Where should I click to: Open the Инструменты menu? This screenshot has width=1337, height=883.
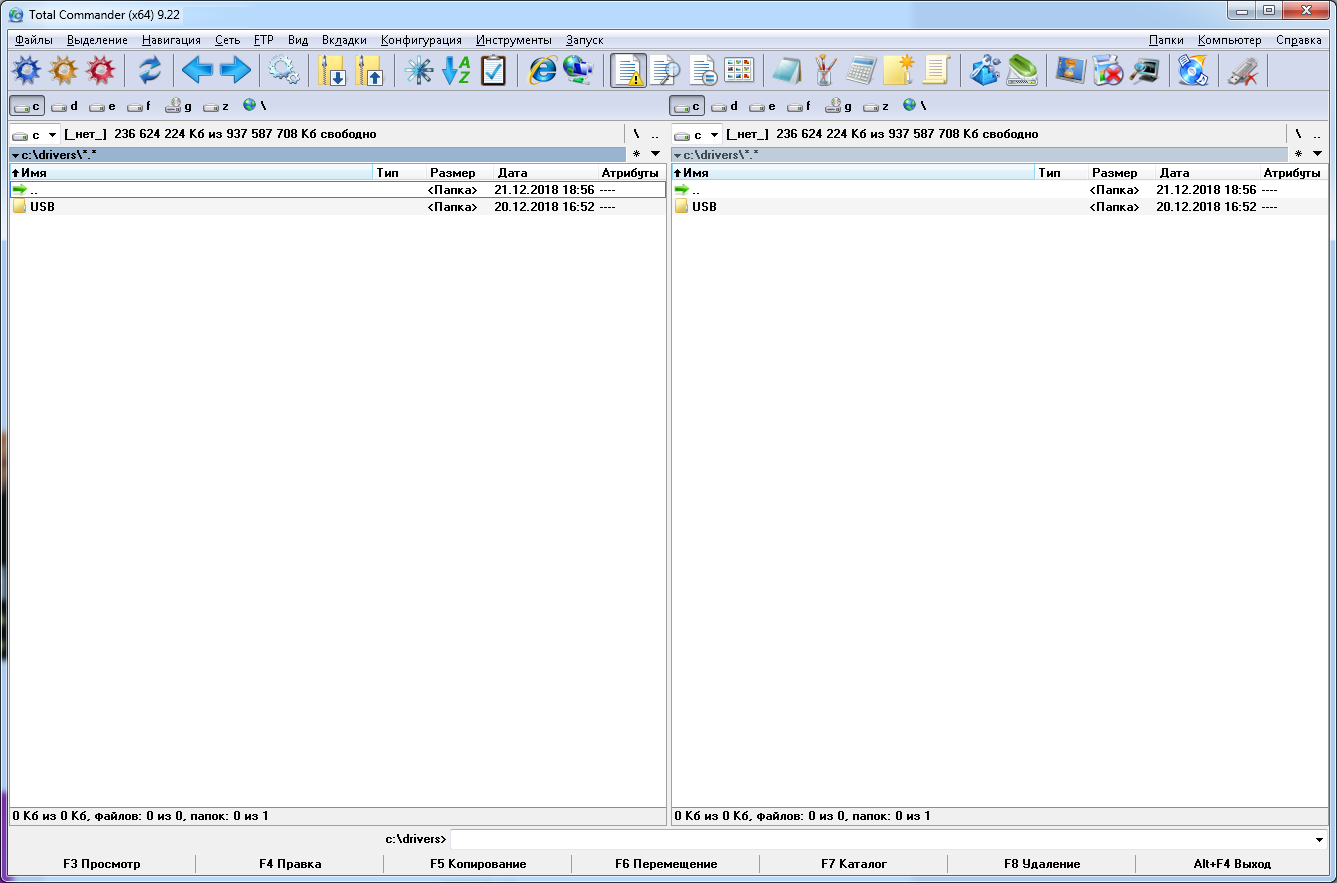[x=514, y=40]
